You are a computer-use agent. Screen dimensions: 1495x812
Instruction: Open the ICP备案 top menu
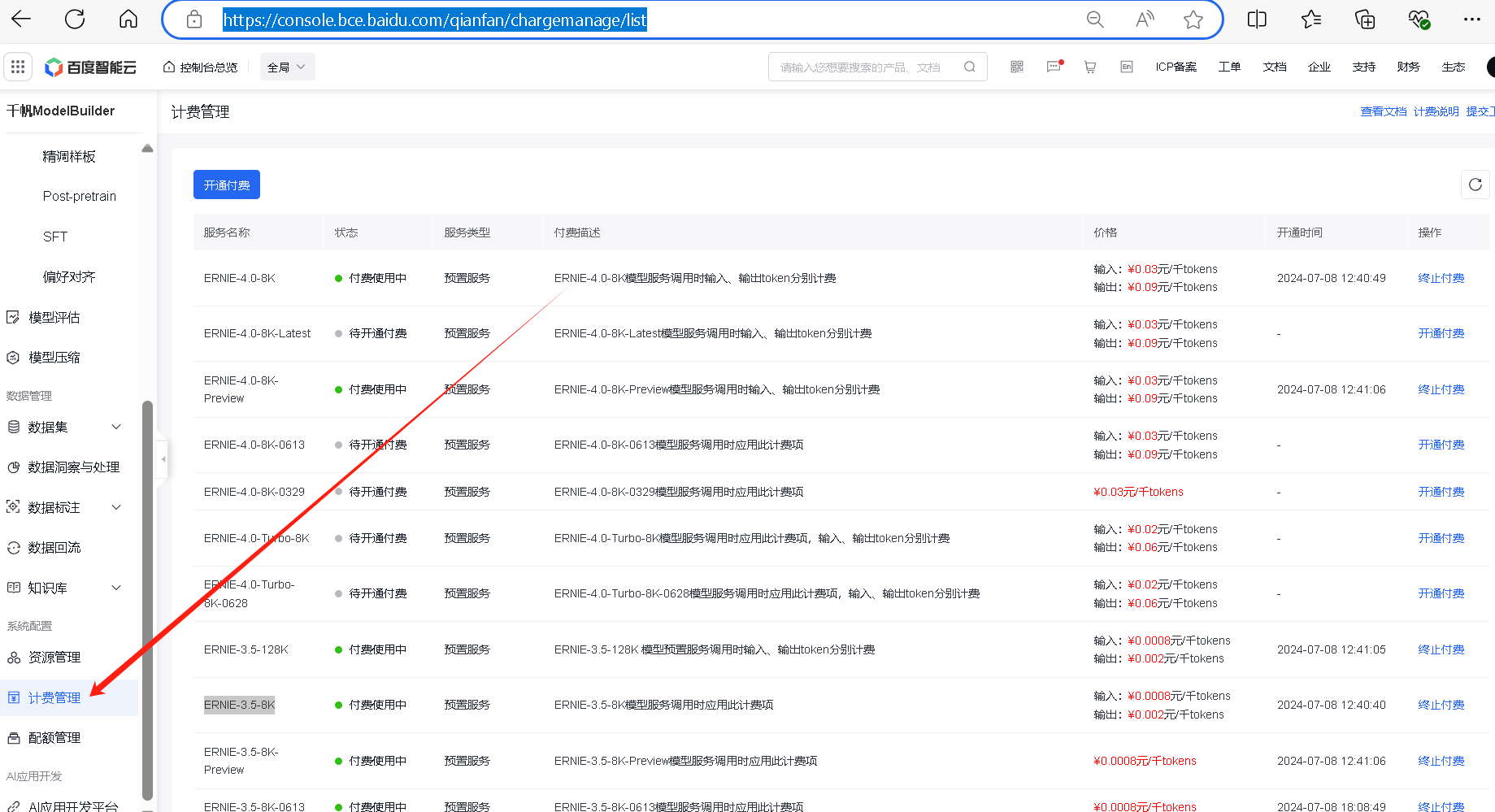1176,67
